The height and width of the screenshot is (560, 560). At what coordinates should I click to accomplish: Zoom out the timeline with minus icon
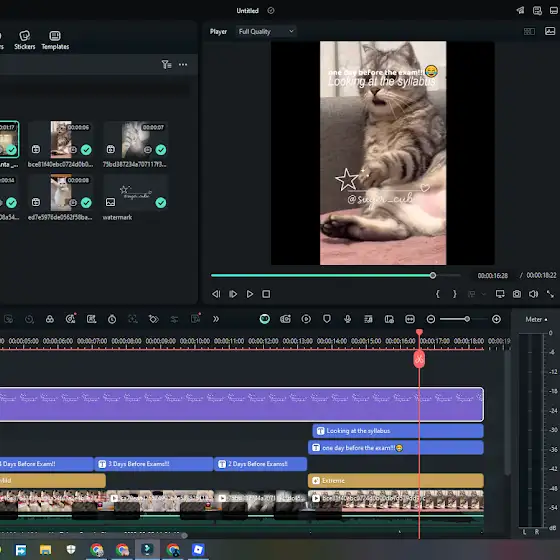click(431, 319)
